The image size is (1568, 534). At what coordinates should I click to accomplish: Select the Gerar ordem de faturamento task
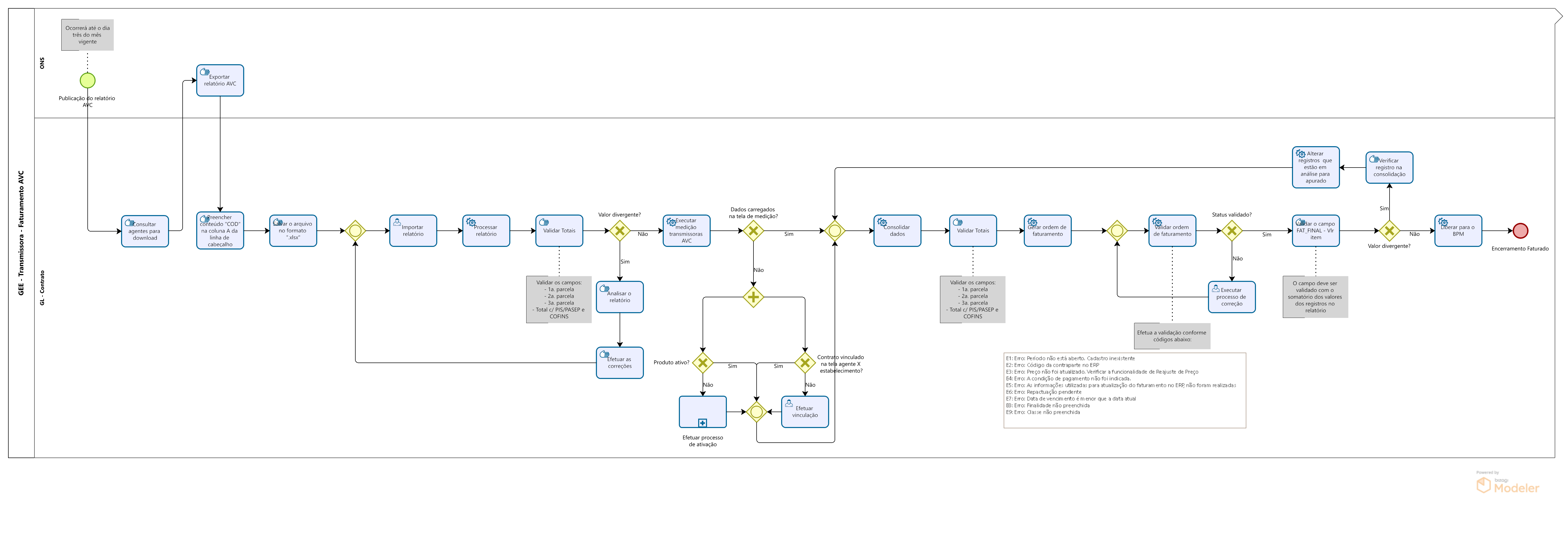pyautogui.click(x=1047, y=231)
